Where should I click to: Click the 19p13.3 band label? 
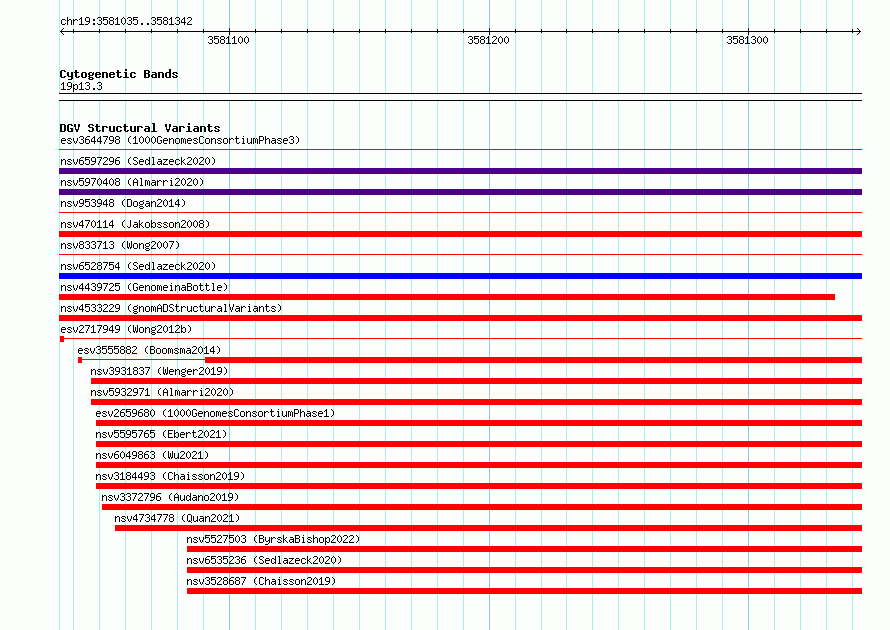81,86
